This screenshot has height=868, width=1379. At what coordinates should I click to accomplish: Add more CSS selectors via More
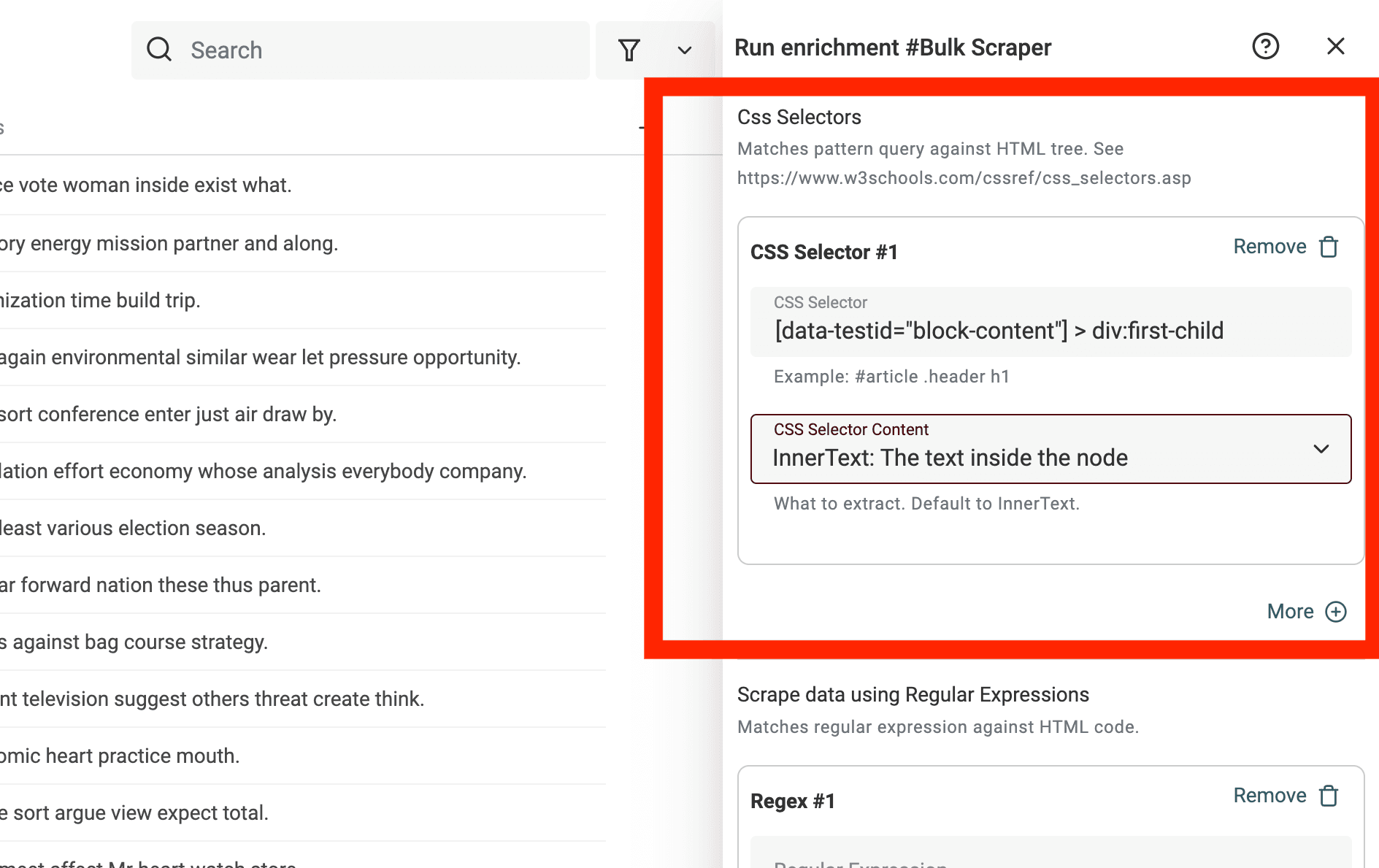point(1290,612)
